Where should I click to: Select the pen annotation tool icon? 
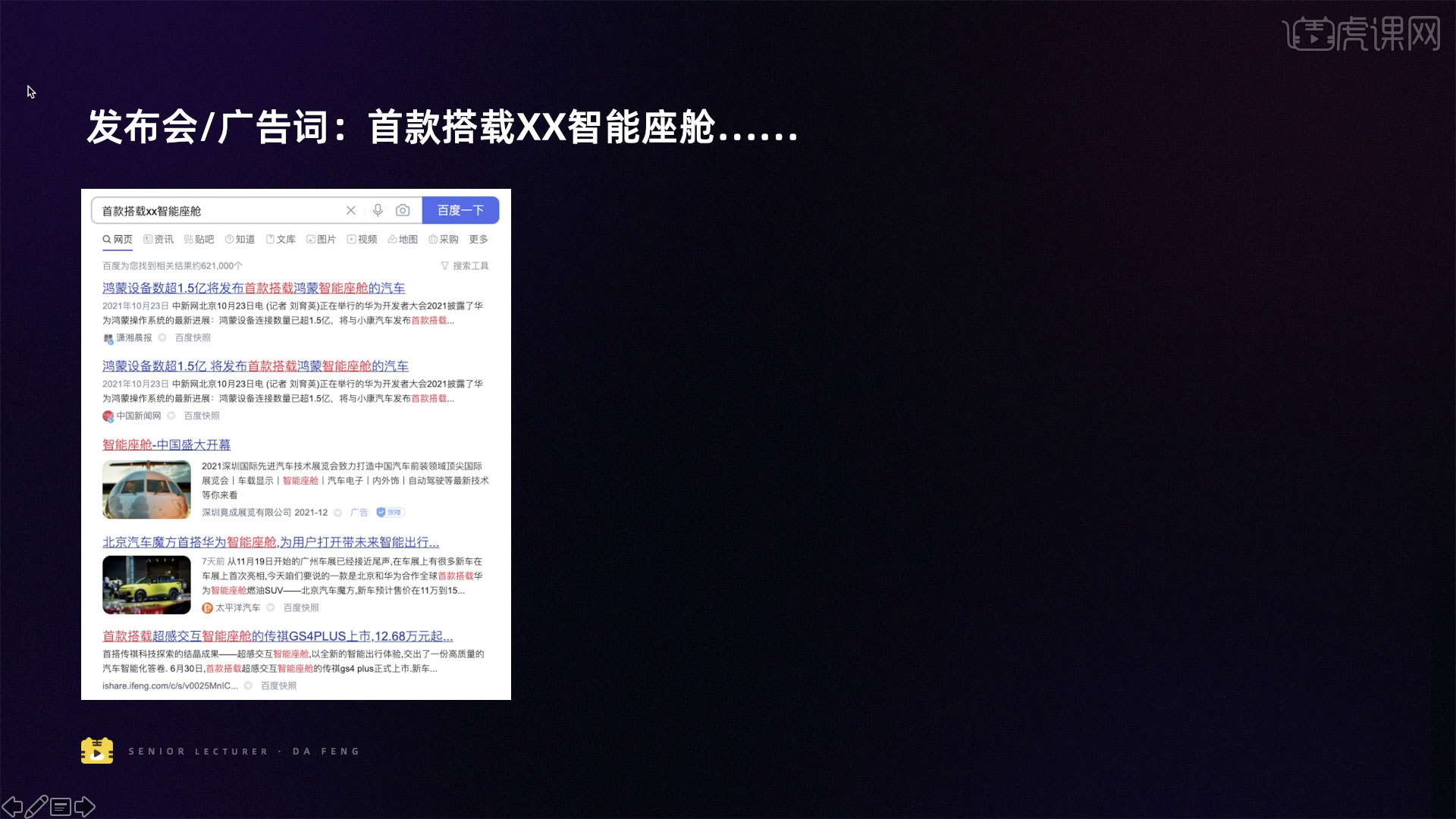point(36,807)
